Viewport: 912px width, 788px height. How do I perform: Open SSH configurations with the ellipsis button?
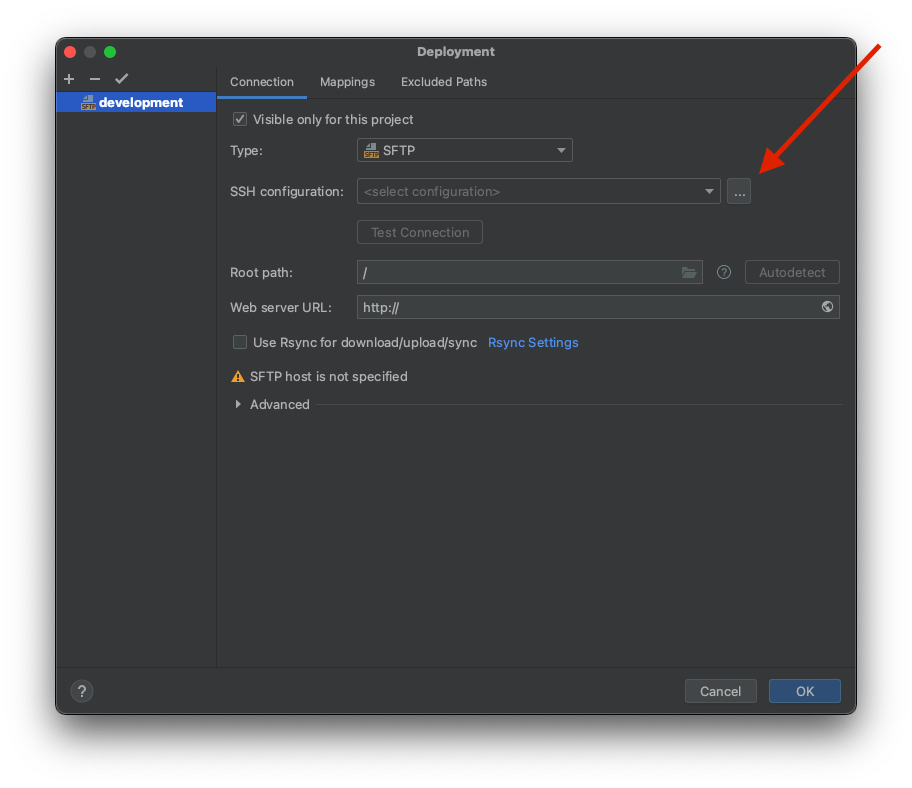[x=738, y=191]
